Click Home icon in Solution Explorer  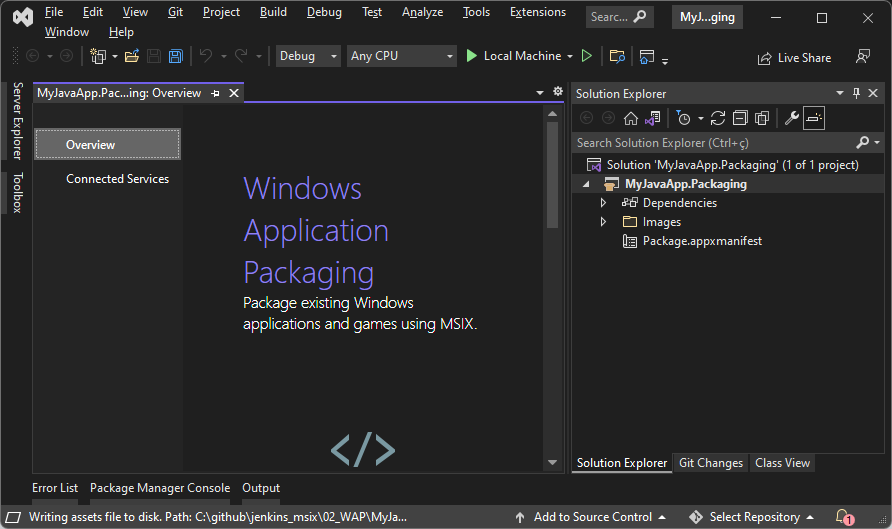tap(631, 118)
